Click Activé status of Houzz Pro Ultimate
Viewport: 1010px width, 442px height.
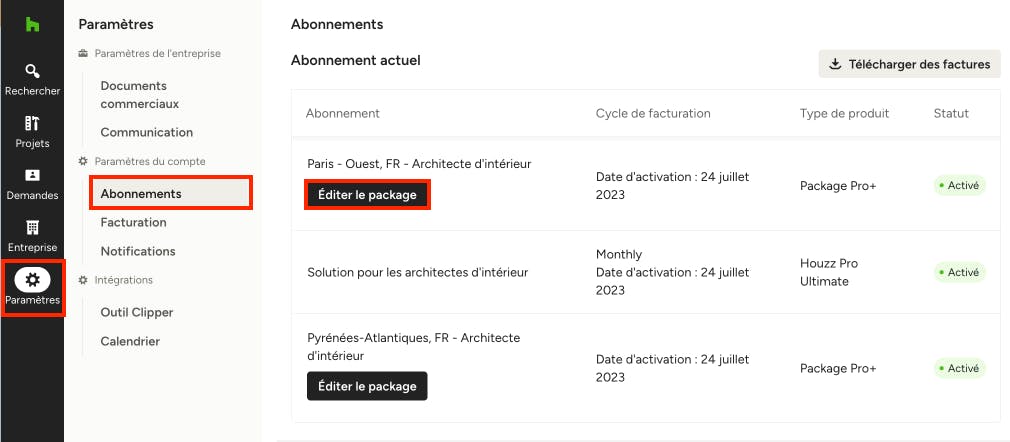(x=960, y=273)
